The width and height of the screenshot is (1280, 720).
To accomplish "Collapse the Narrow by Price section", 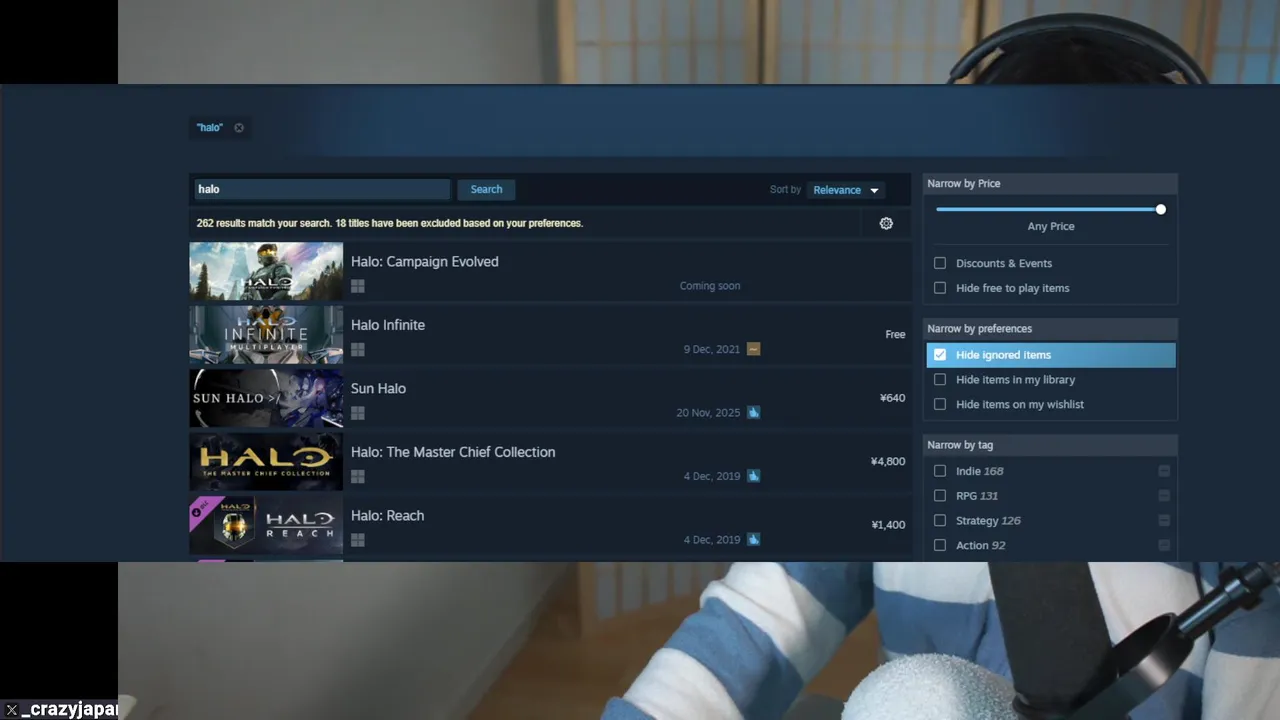I will (x=1050, y=184).
